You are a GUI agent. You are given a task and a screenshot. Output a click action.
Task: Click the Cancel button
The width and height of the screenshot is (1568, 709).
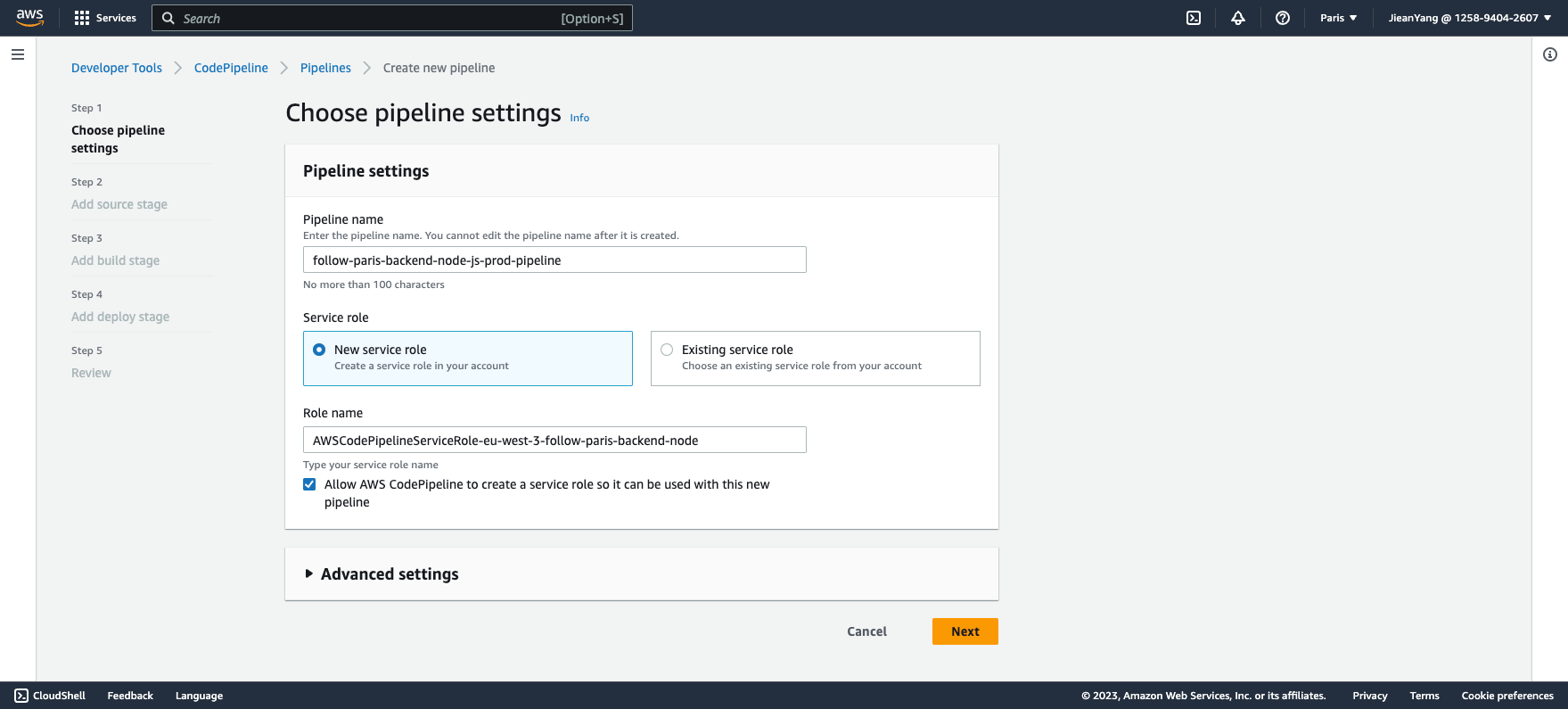[x=866, y=631]
